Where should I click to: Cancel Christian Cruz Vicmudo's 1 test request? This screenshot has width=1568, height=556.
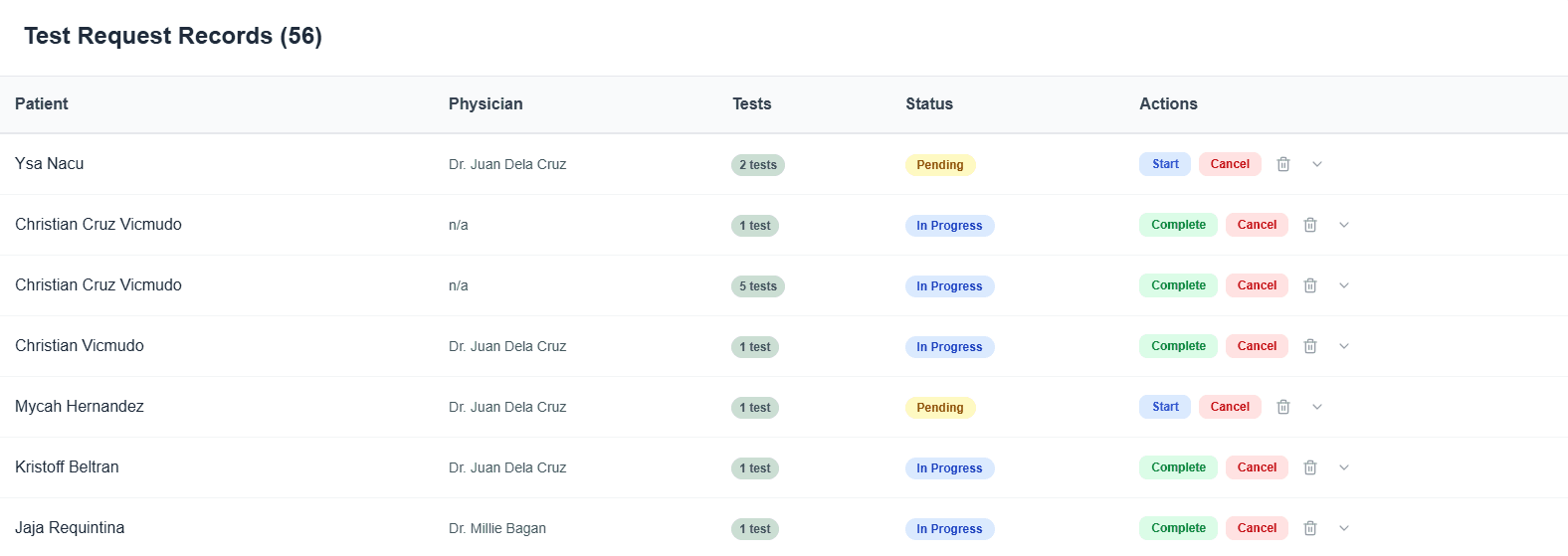pos(1257,225)
